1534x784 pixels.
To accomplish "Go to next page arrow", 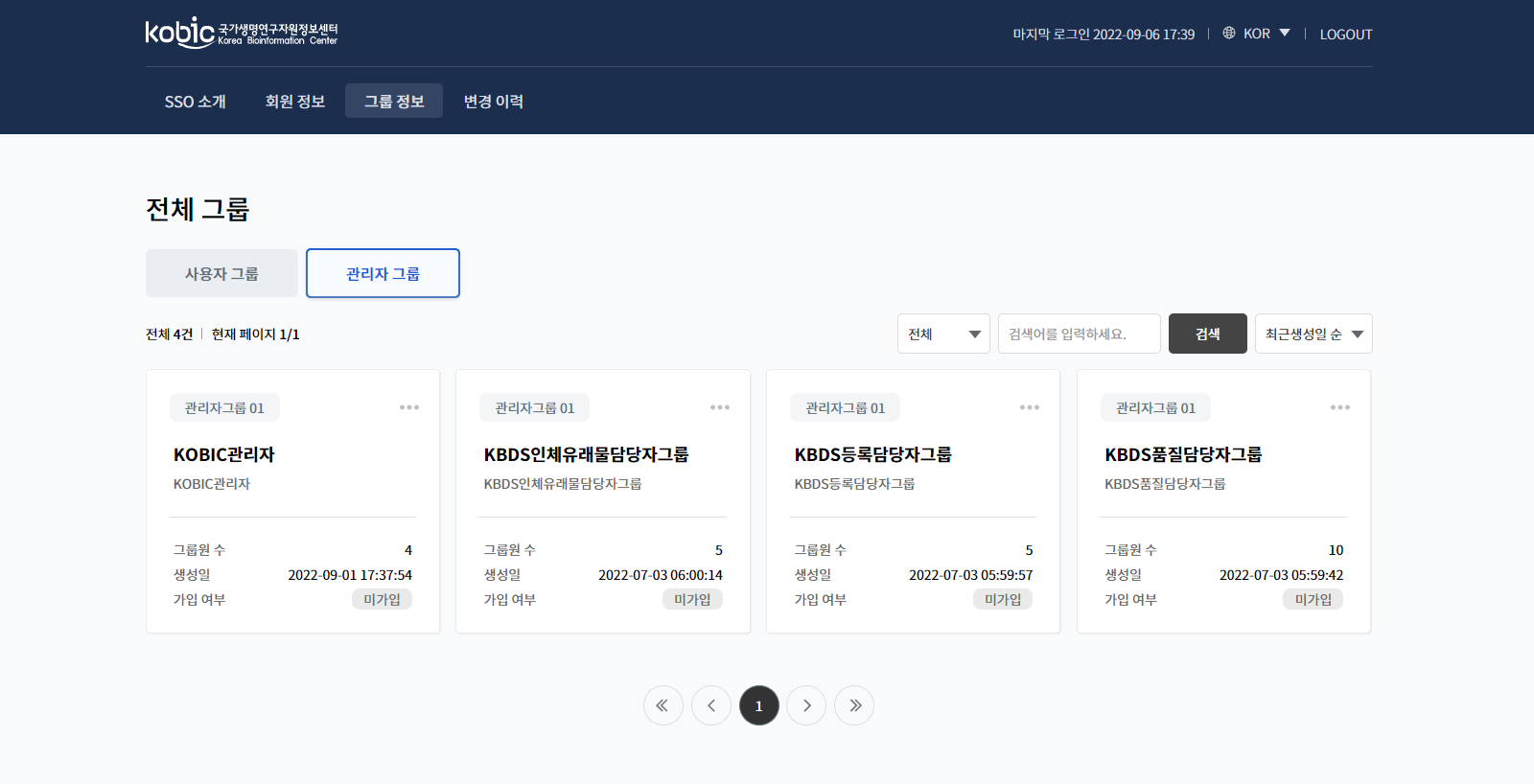I will [x=806, y=705].
